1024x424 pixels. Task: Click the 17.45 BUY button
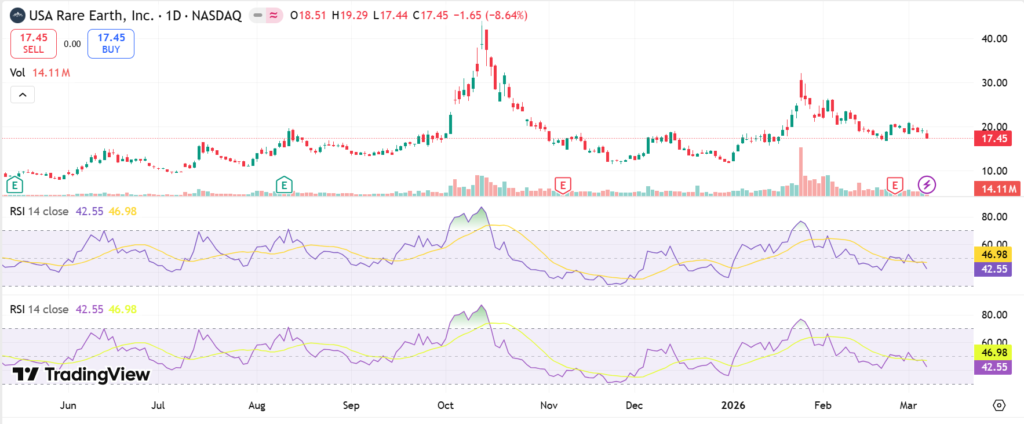110,43
